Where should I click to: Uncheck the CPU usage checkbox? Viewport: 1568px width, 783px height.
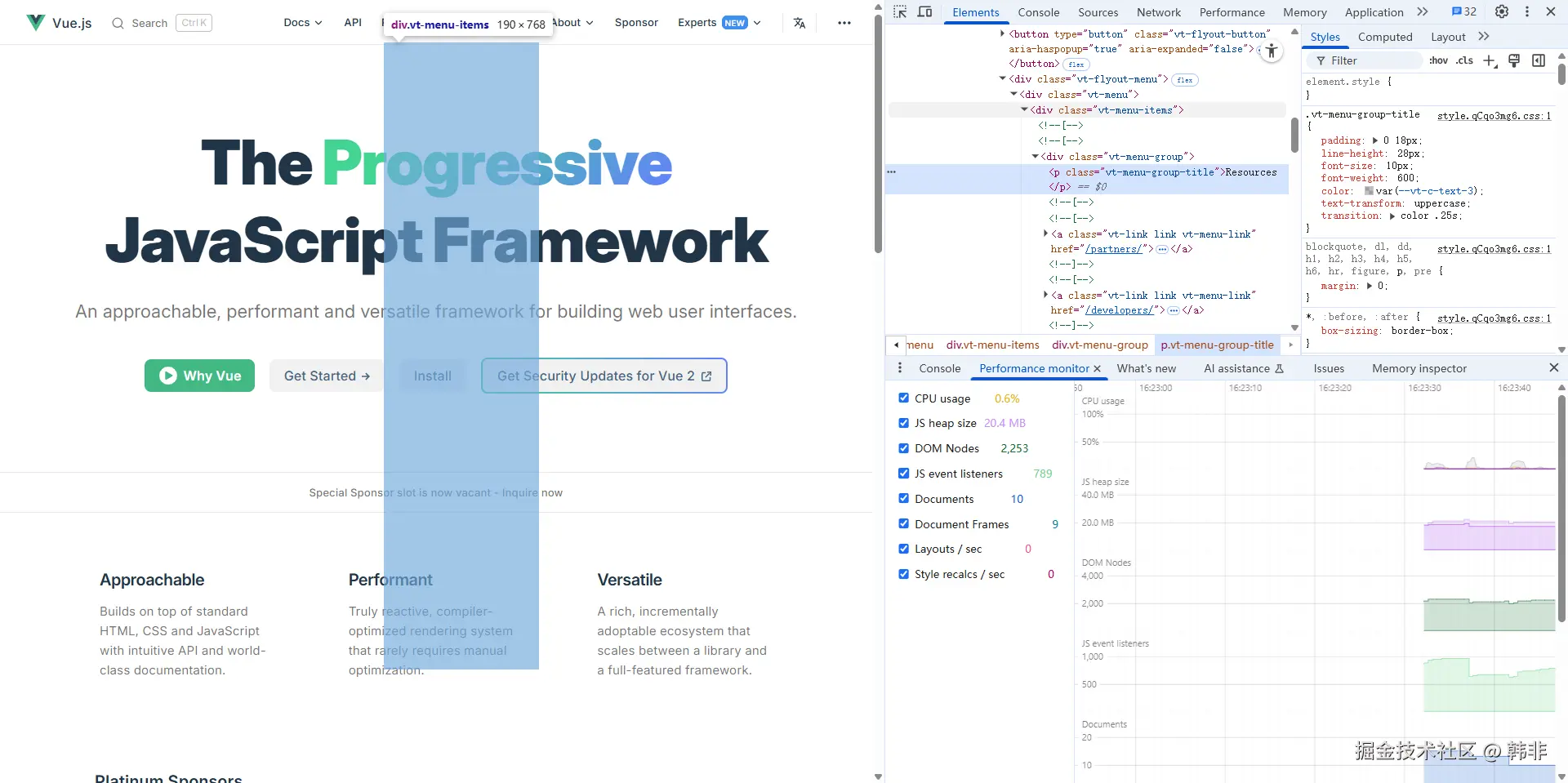coord(903,398)
